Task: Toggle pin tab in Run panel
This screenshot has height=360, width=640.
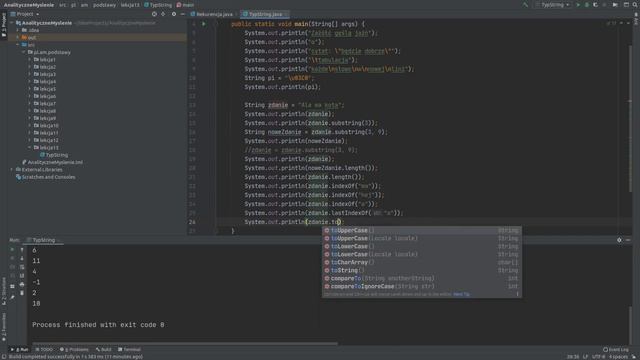Action: 12,297
